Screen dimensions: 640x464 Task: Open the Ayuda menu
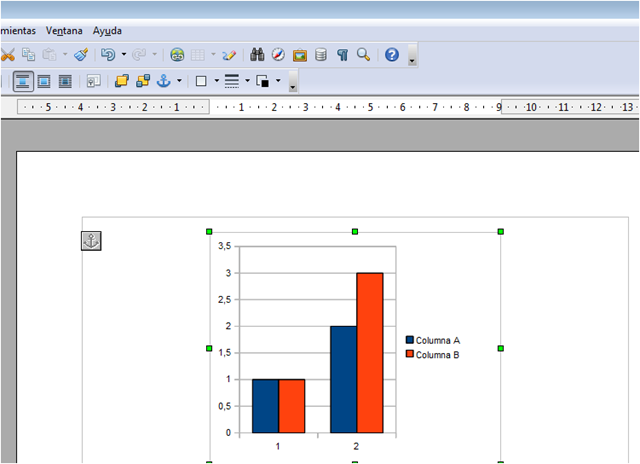(x=107, y=31)
